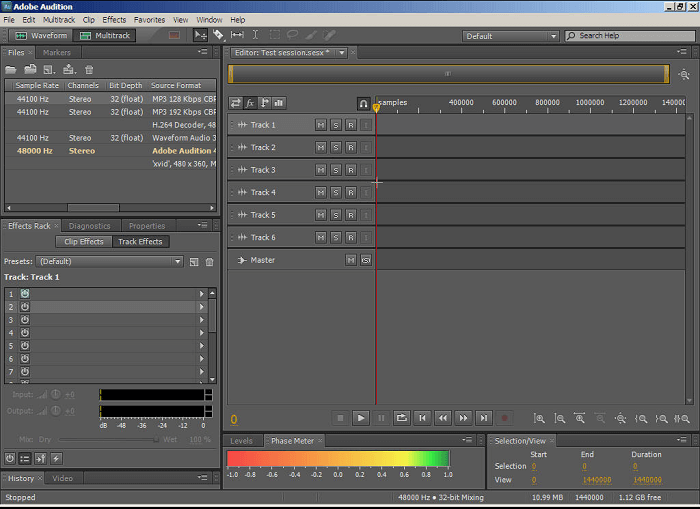Show the EQ track view
The width and height of the screenshot is (700, 509).
coord(279,103)
